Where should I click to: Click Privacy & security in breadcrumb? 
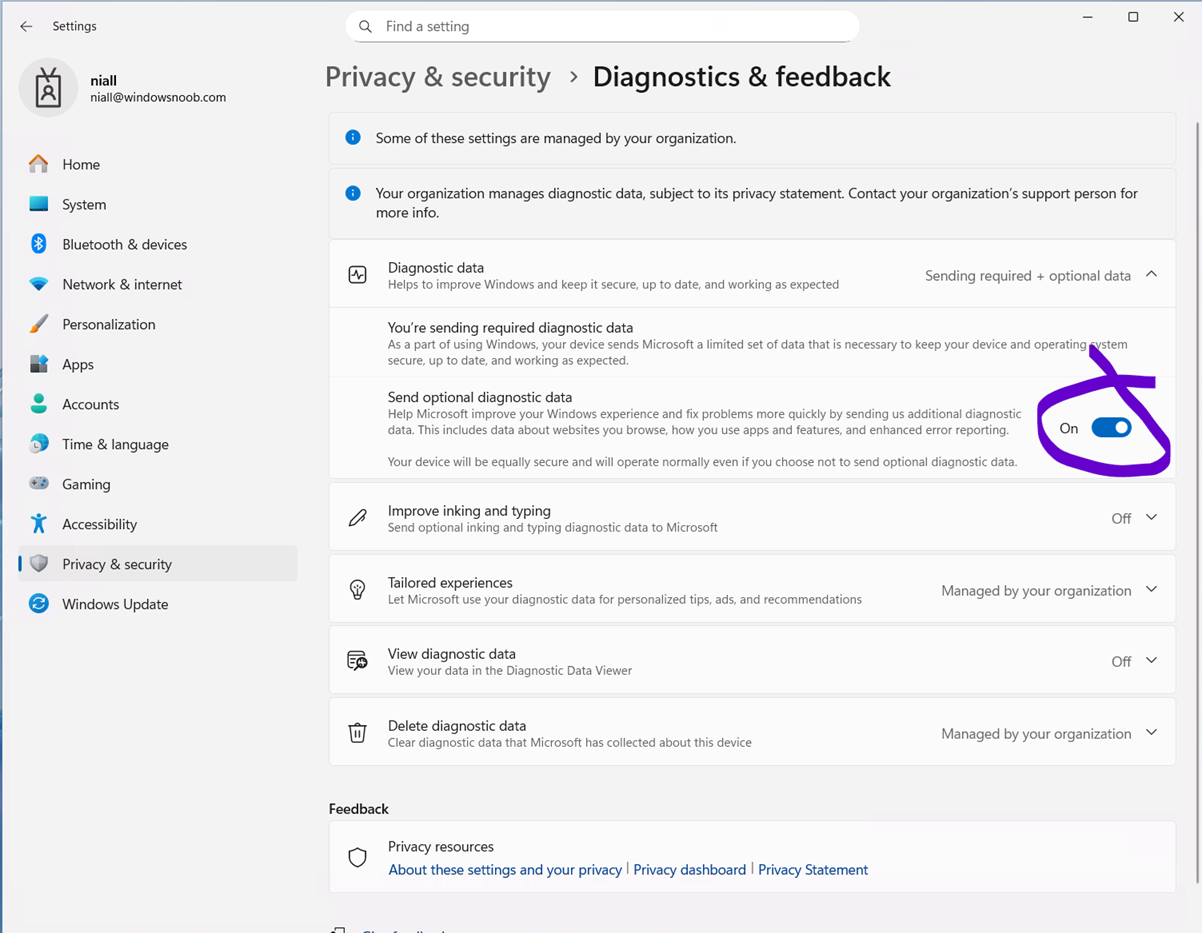(x=438, y=77)
